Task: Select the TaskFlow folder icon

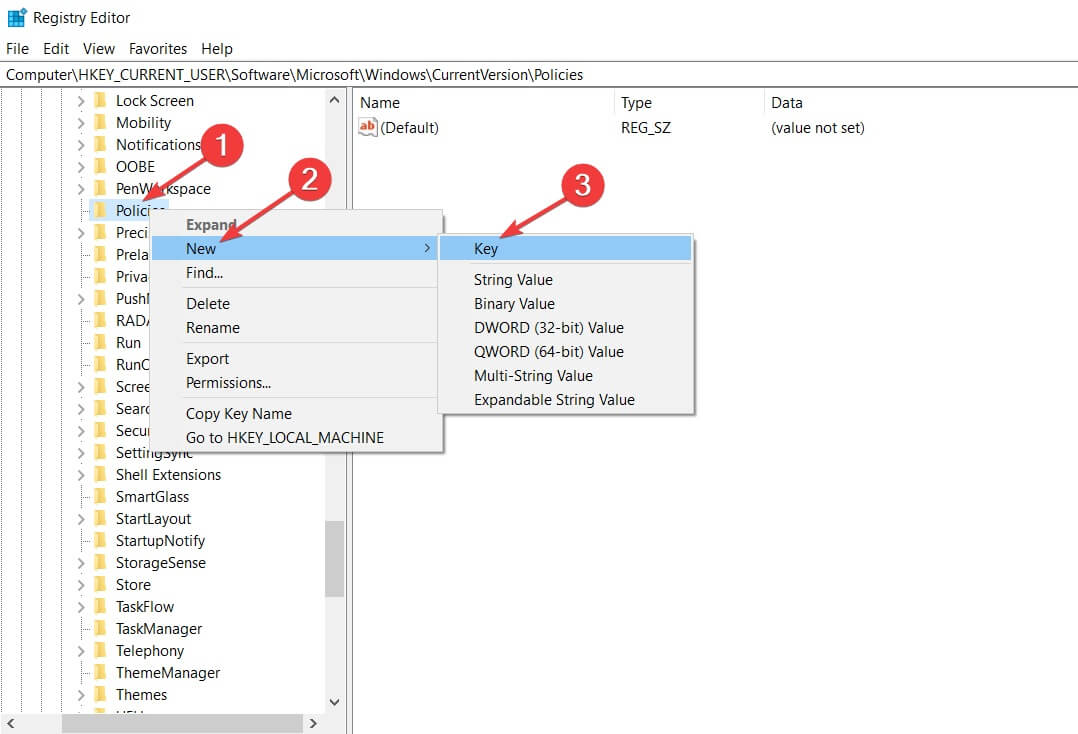Action: [x=100, y=607]
